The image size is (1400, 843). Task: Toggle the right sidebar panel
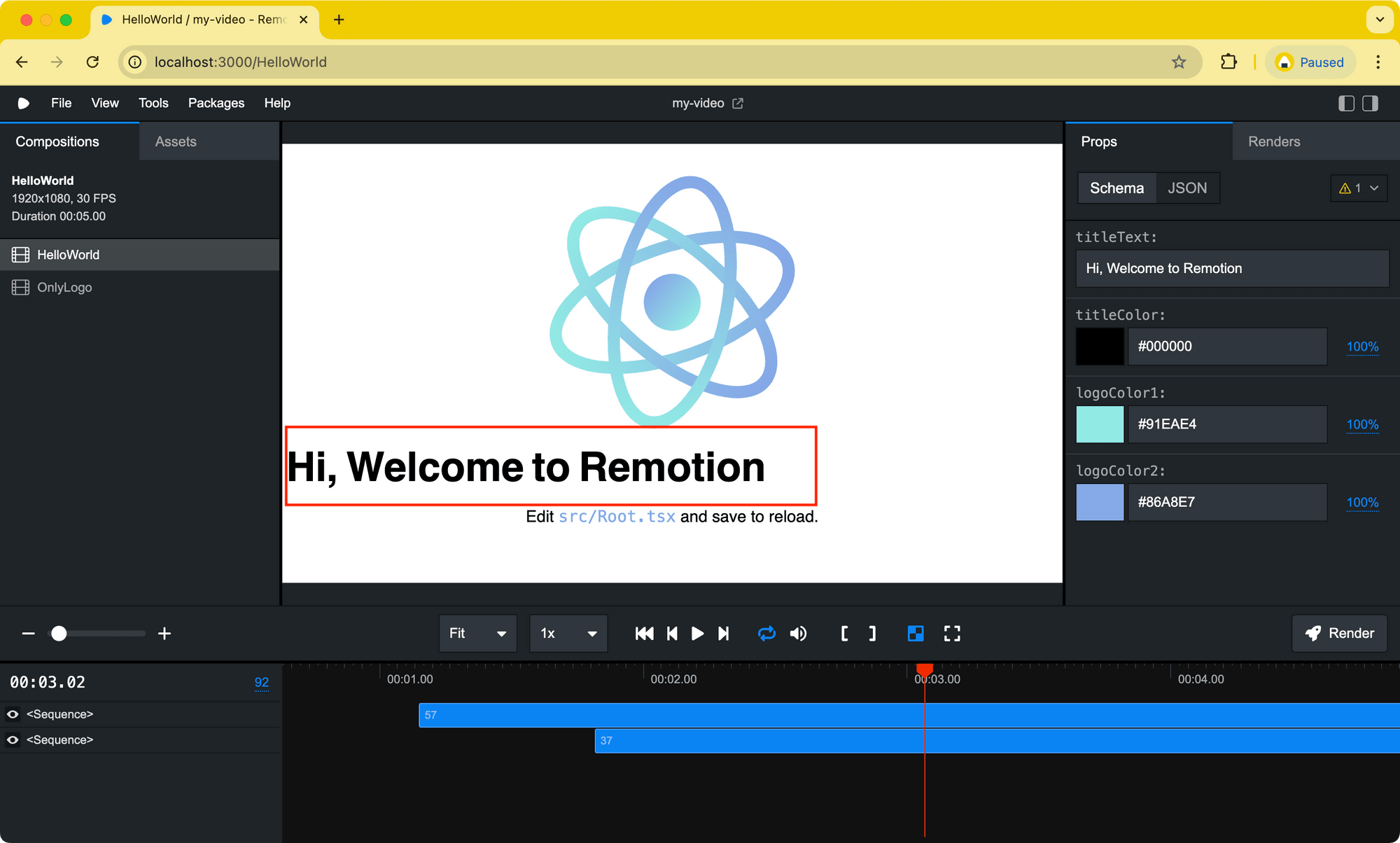1370,104
